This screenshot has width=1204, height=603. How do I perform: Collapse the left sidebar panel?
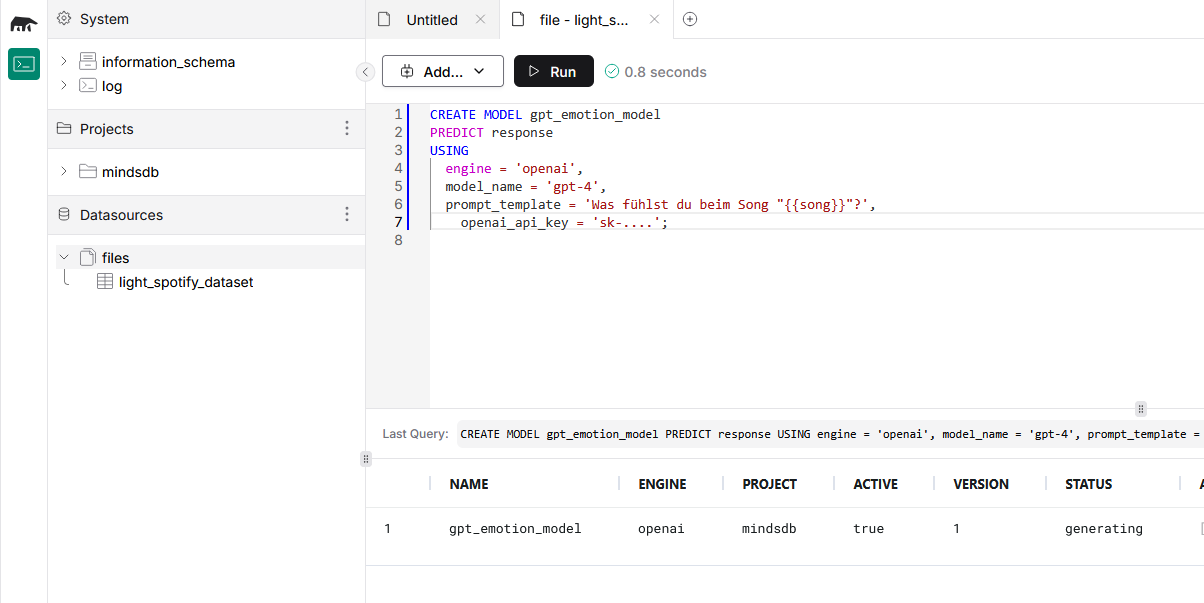[365, 72]
